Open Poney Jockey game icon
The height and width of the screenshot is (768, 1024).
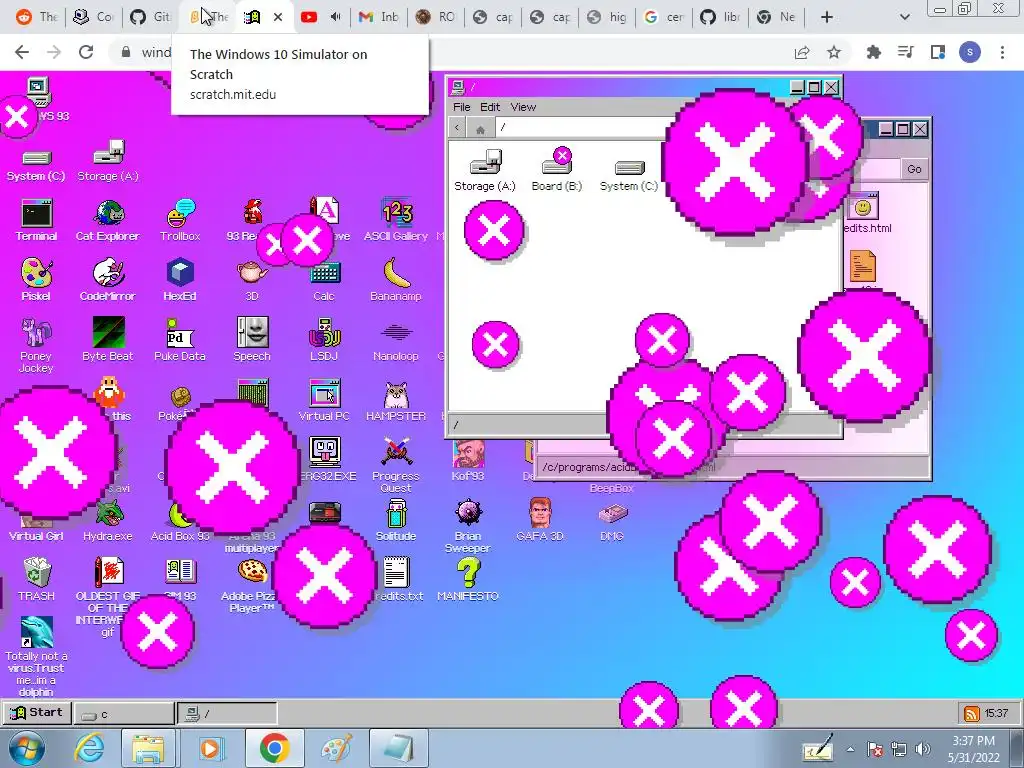37,345
